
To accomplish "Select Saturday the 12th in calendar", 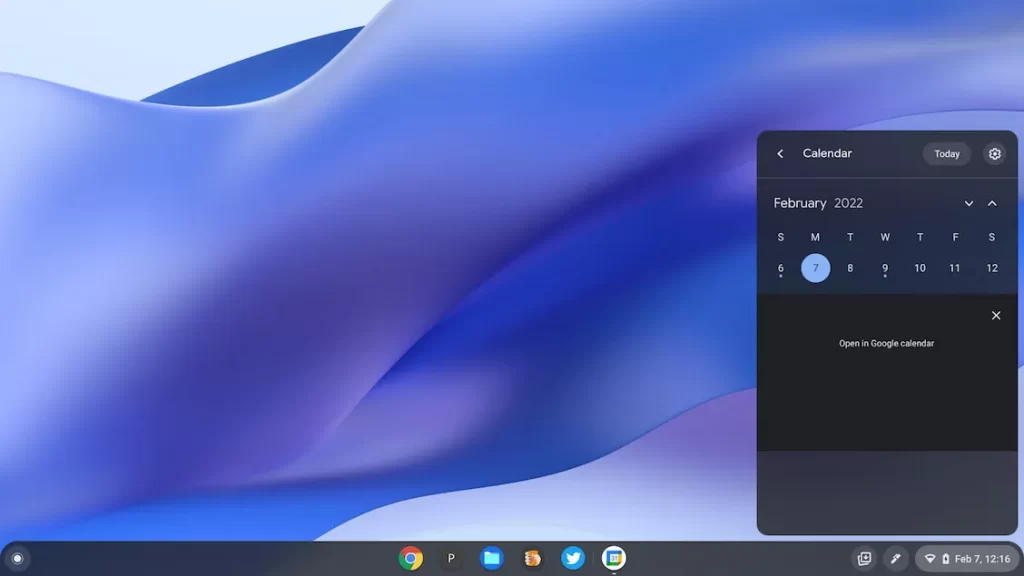I will [x=991, y=268].
